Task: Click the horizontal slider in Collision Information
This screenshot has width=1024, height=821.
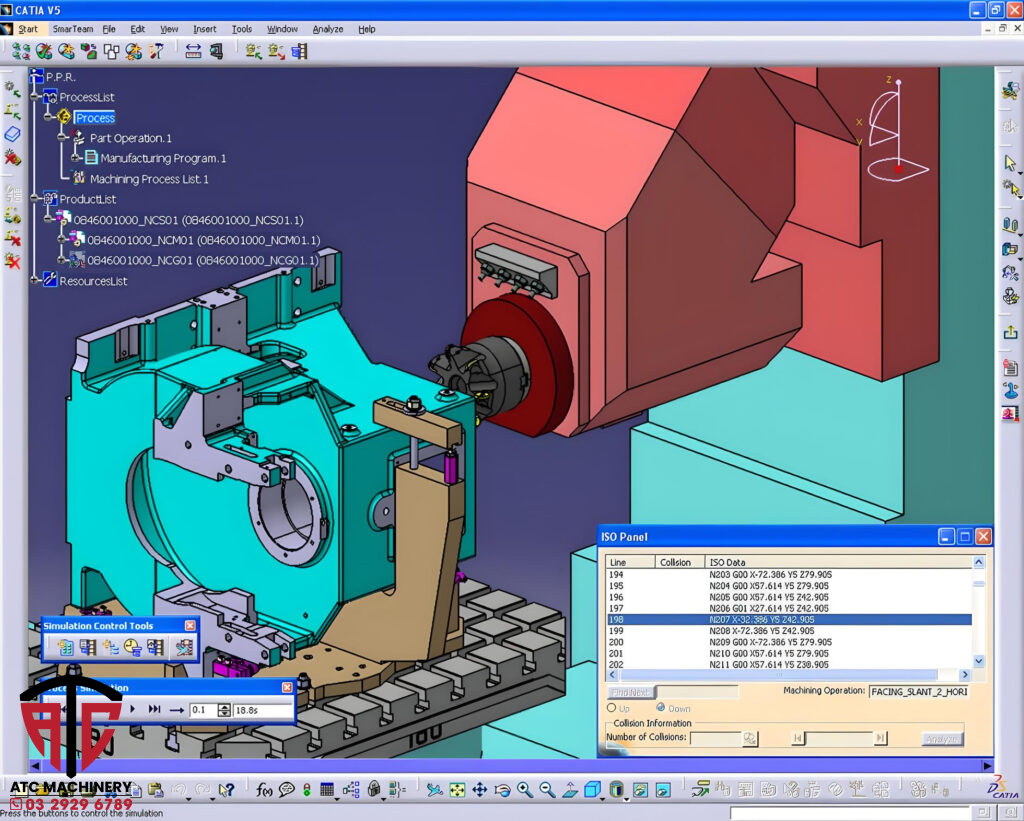Action: [x=842, y=736]
